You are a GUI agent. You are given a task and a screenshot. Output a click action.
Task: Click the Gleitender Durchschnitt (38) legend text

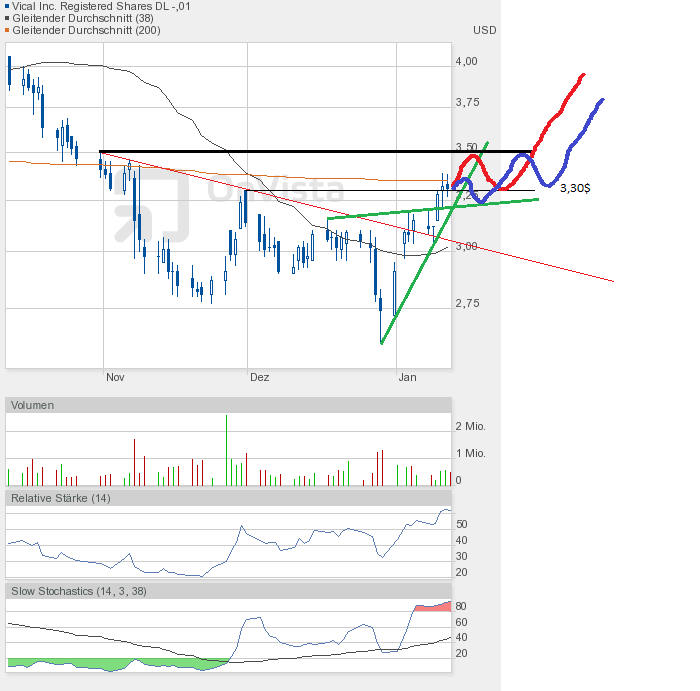[83, 18]
